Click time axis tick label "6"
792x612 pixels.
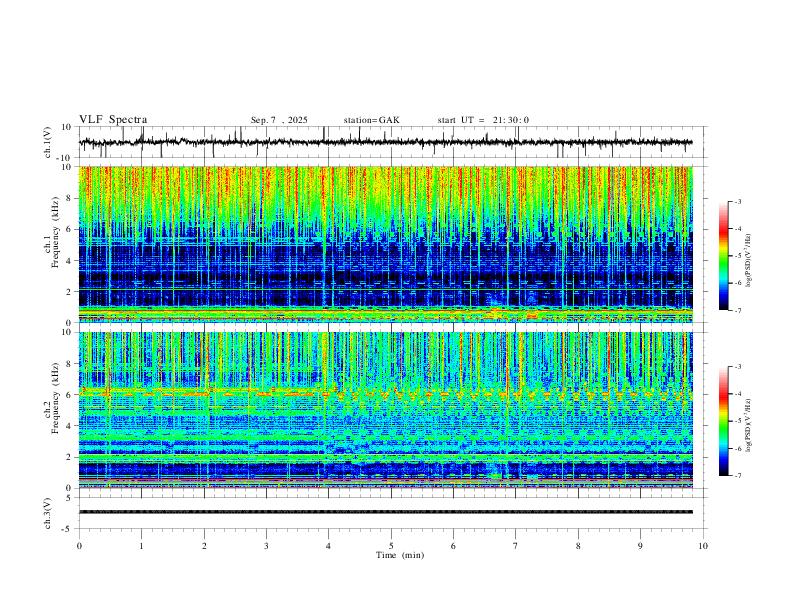tap(454, 546)
